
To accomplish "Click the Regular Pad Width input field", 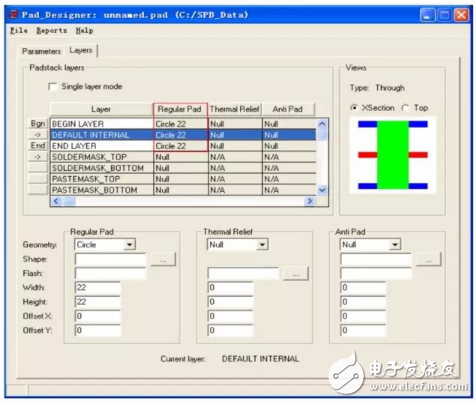I will click(x=98, y=288).
